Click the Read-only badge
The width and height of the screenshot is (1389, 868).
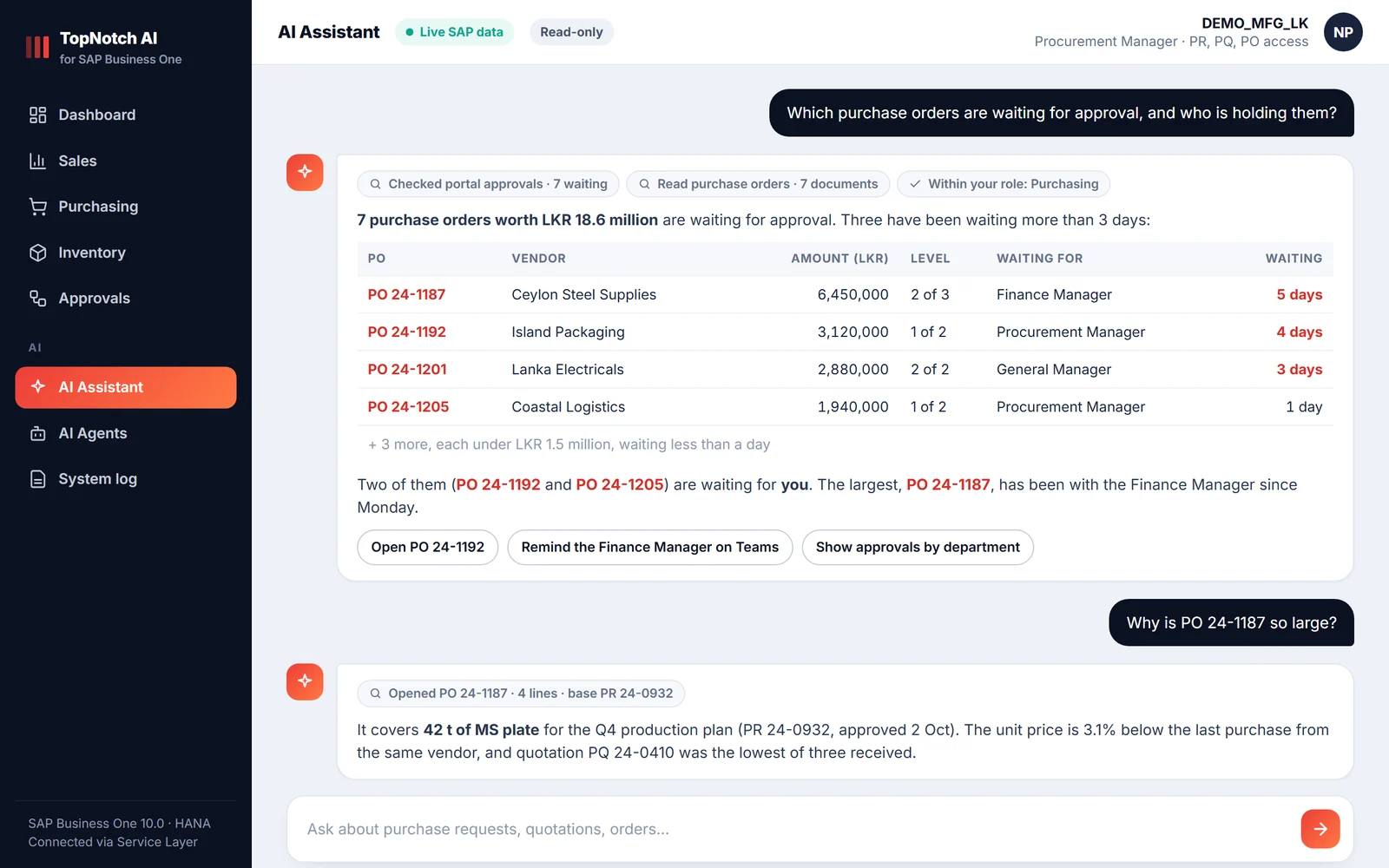click(x=571, y=32)
